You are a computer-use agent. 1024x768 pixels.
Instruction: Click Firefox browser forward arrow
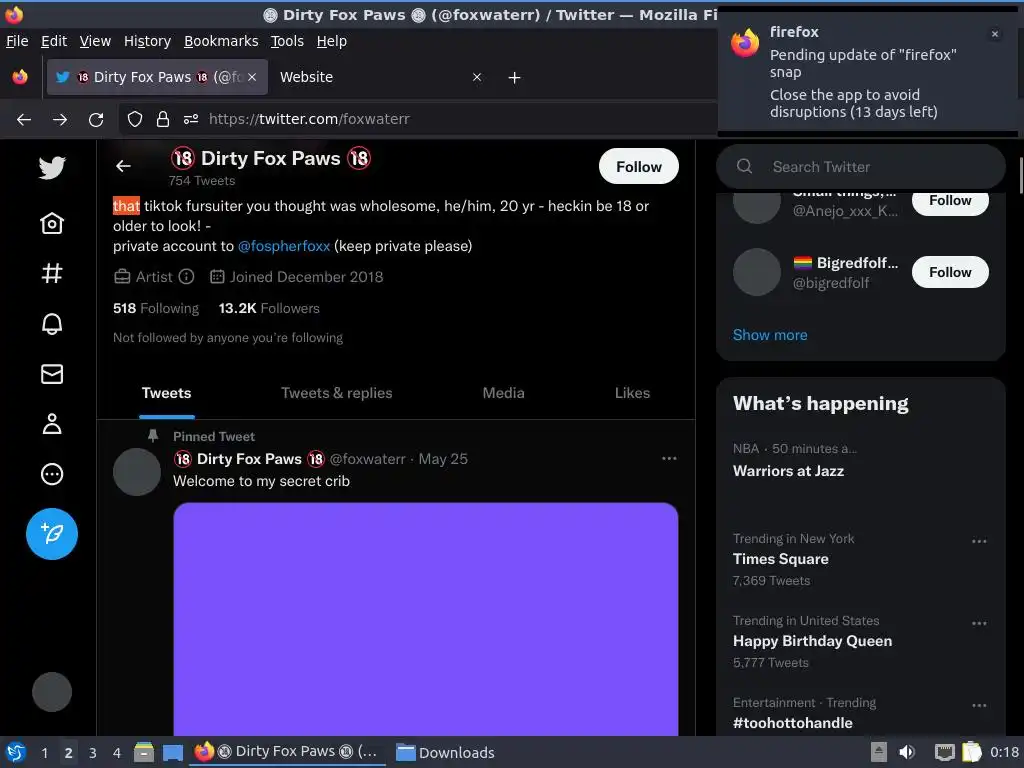(x=60, y=119)
